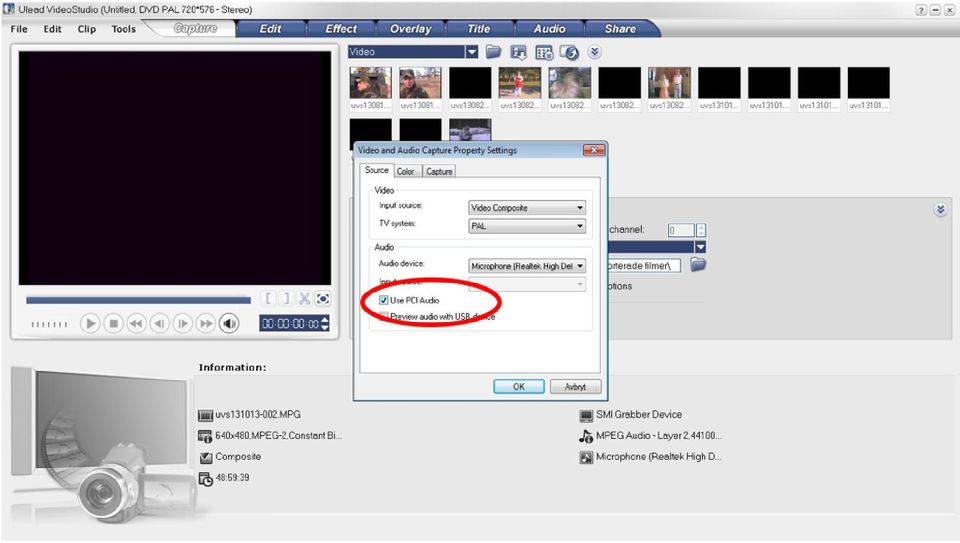Go to the Overlay step tab
The image size is (960, 543).
[411, 29]
